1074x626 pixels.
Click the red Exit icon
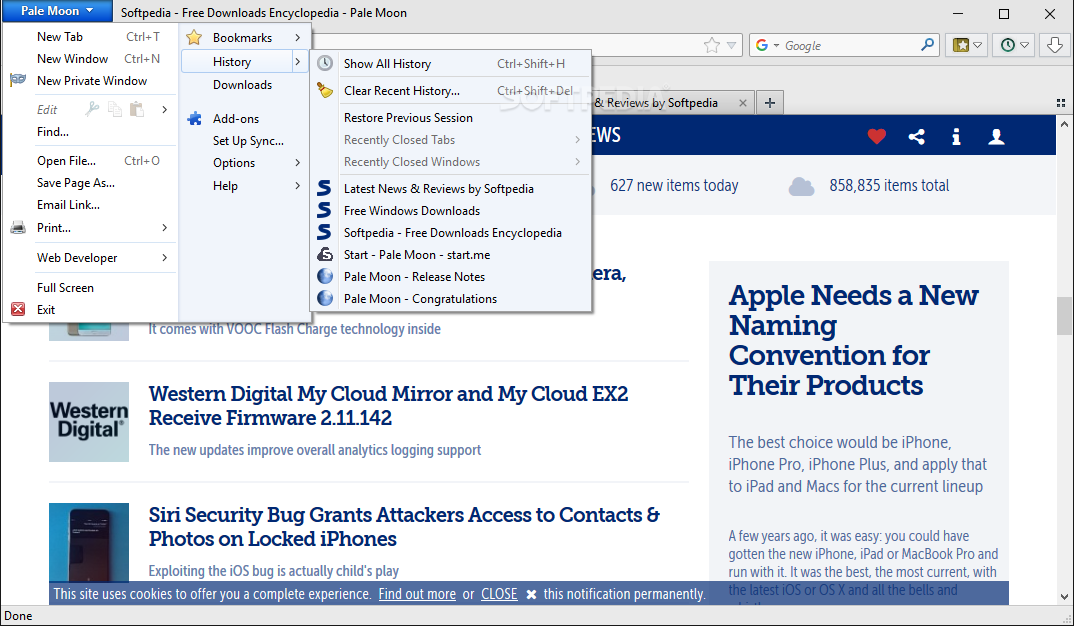(18, 310)
